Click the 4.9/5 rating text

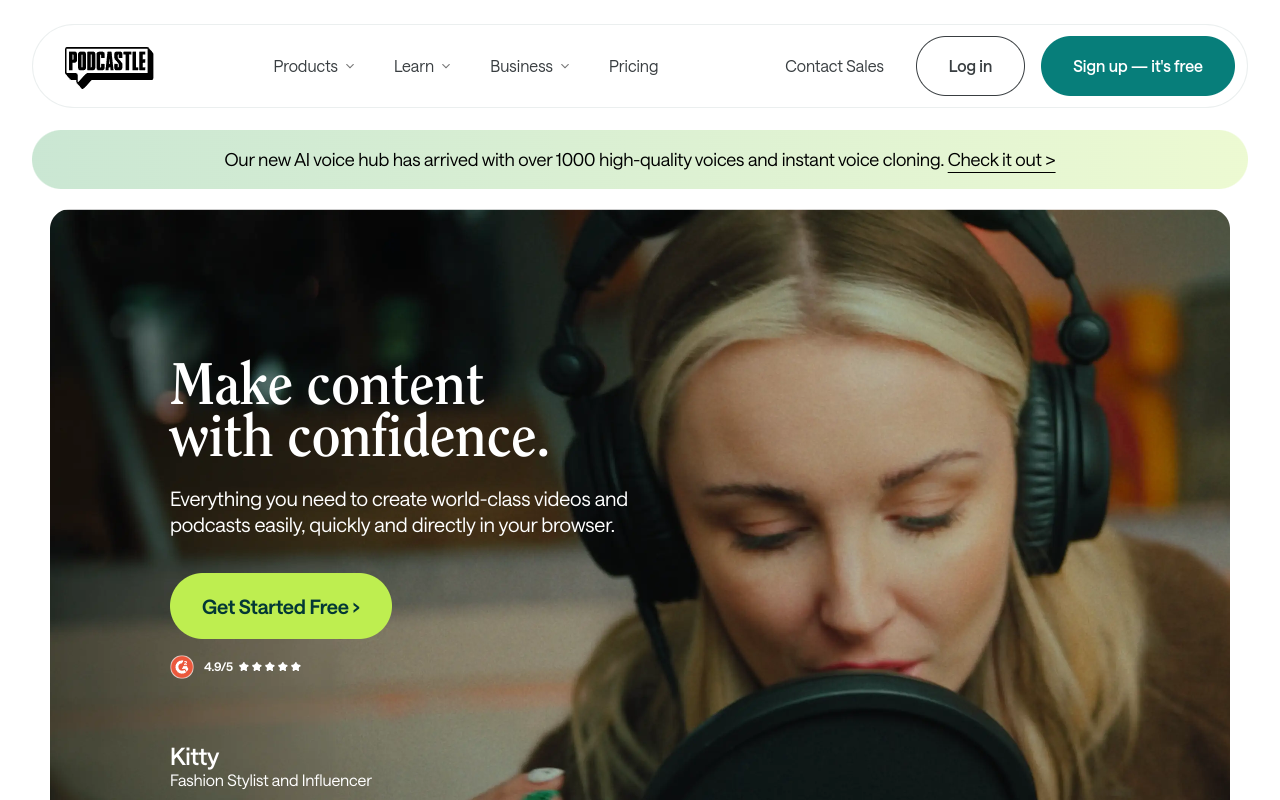218,667
